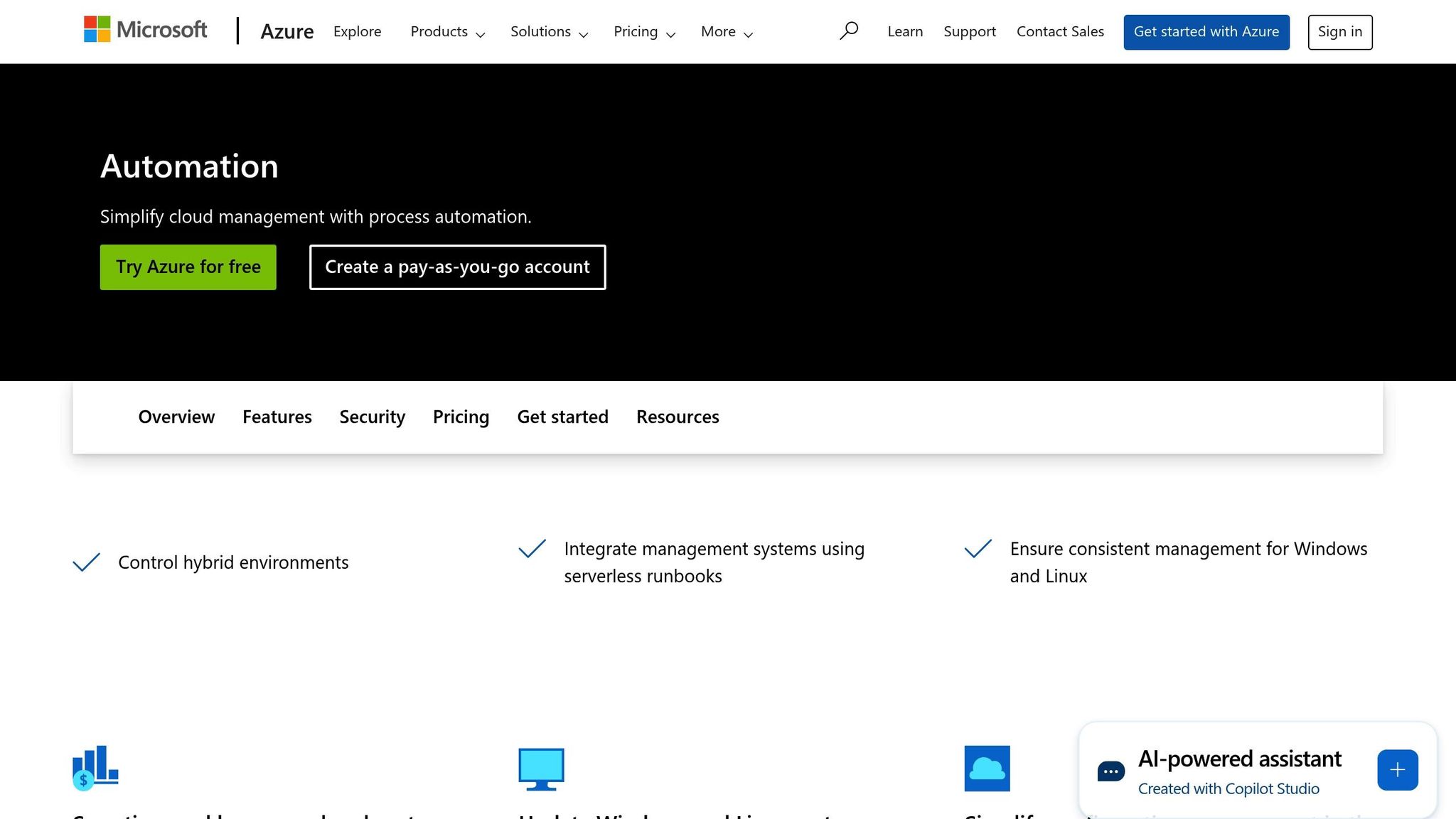Open the Learn link
The width and height of the screenshot is (1456, 819).
905,31
